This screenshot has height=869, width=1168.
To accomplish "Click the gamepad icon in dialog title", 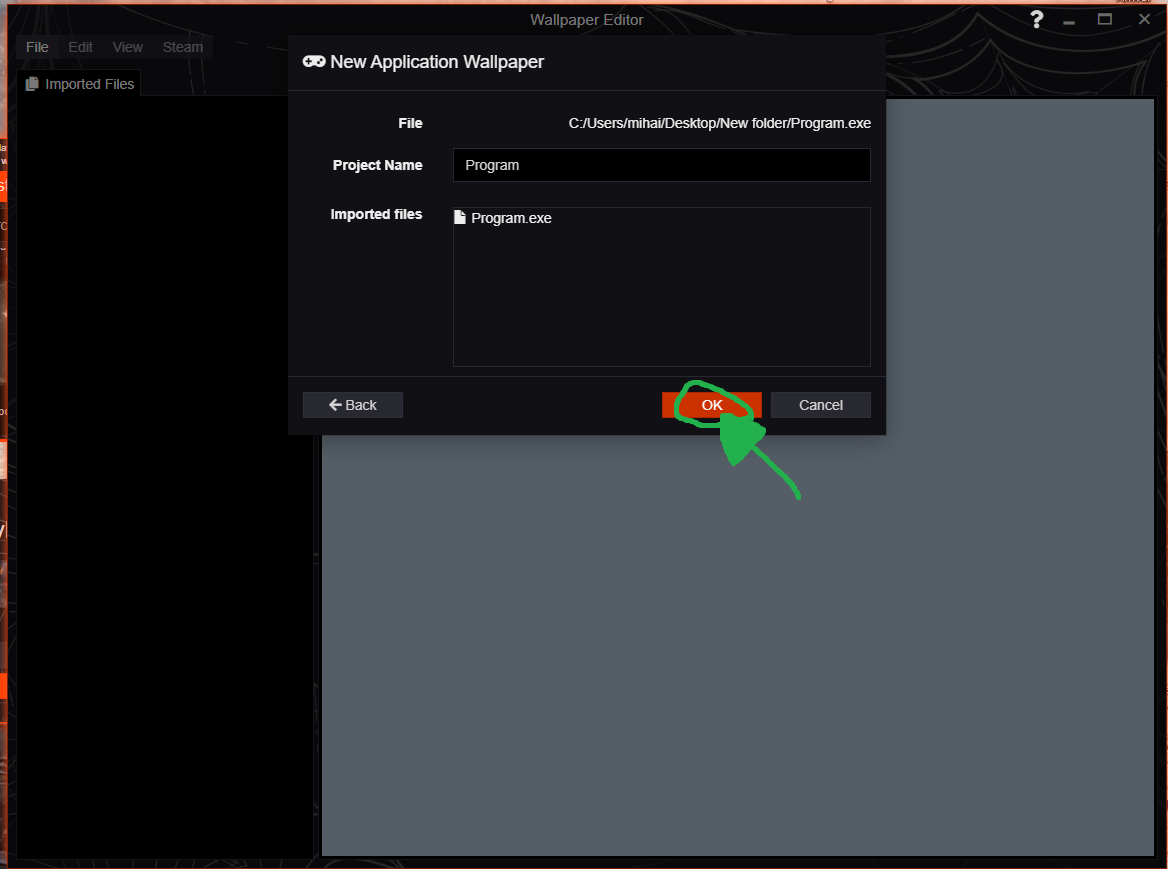I will click(x=314, y=62).
